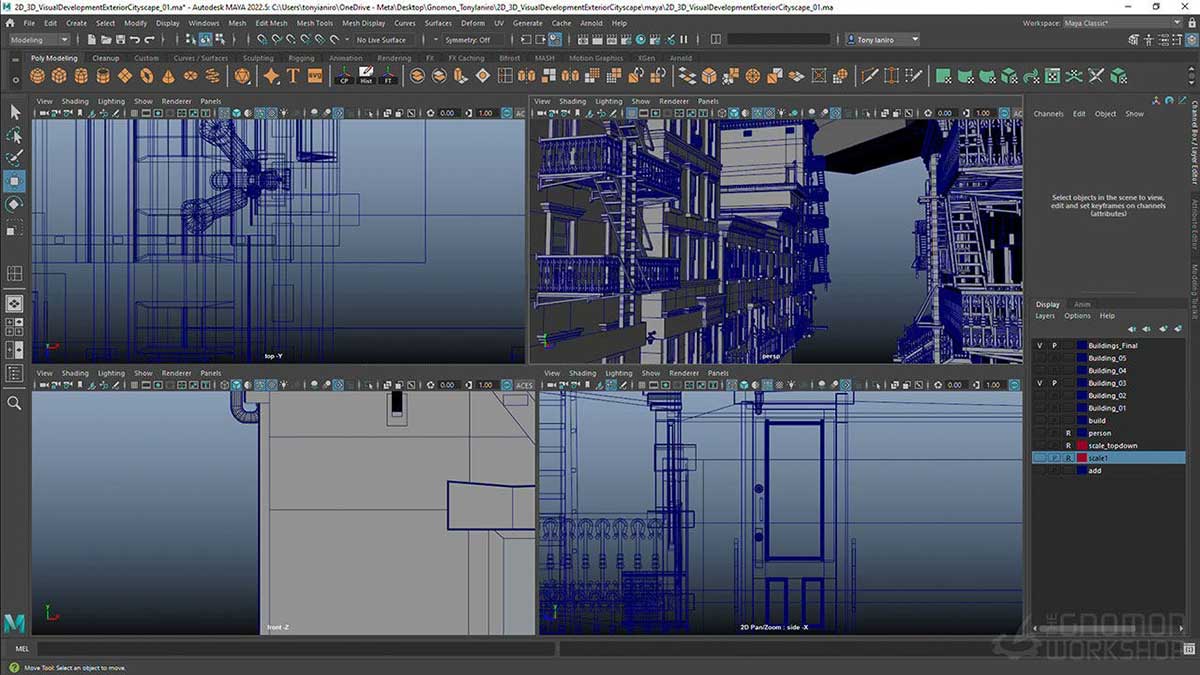Select the Move tool in the toolbox
This screenshot has height=675, width=1200.
point(15,181)
